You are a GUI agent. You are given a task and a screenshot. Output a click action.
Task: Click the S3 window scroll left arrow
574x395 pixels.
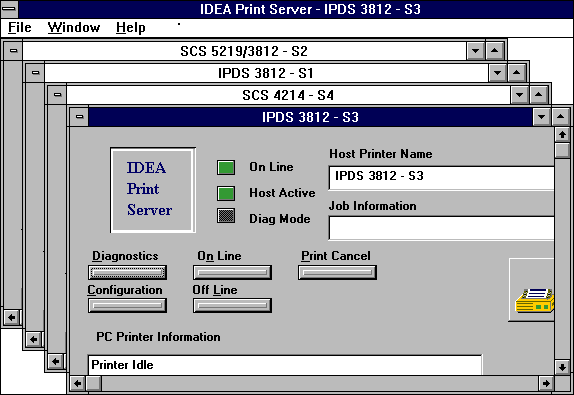pos(77,384)
